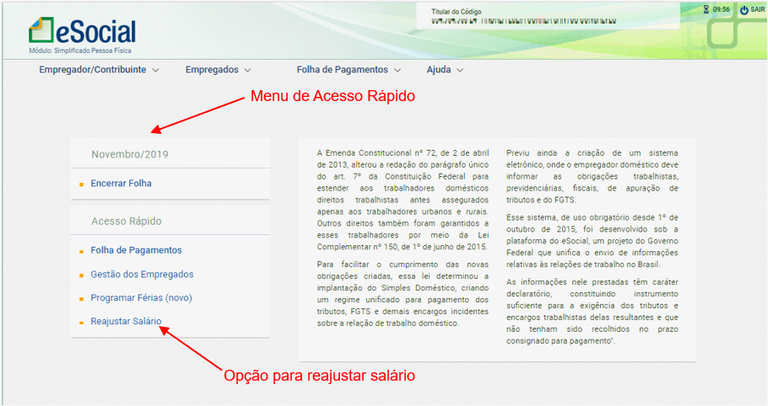Open the Folha de Pagamentos top menu
768x406 pixels.
342,70
